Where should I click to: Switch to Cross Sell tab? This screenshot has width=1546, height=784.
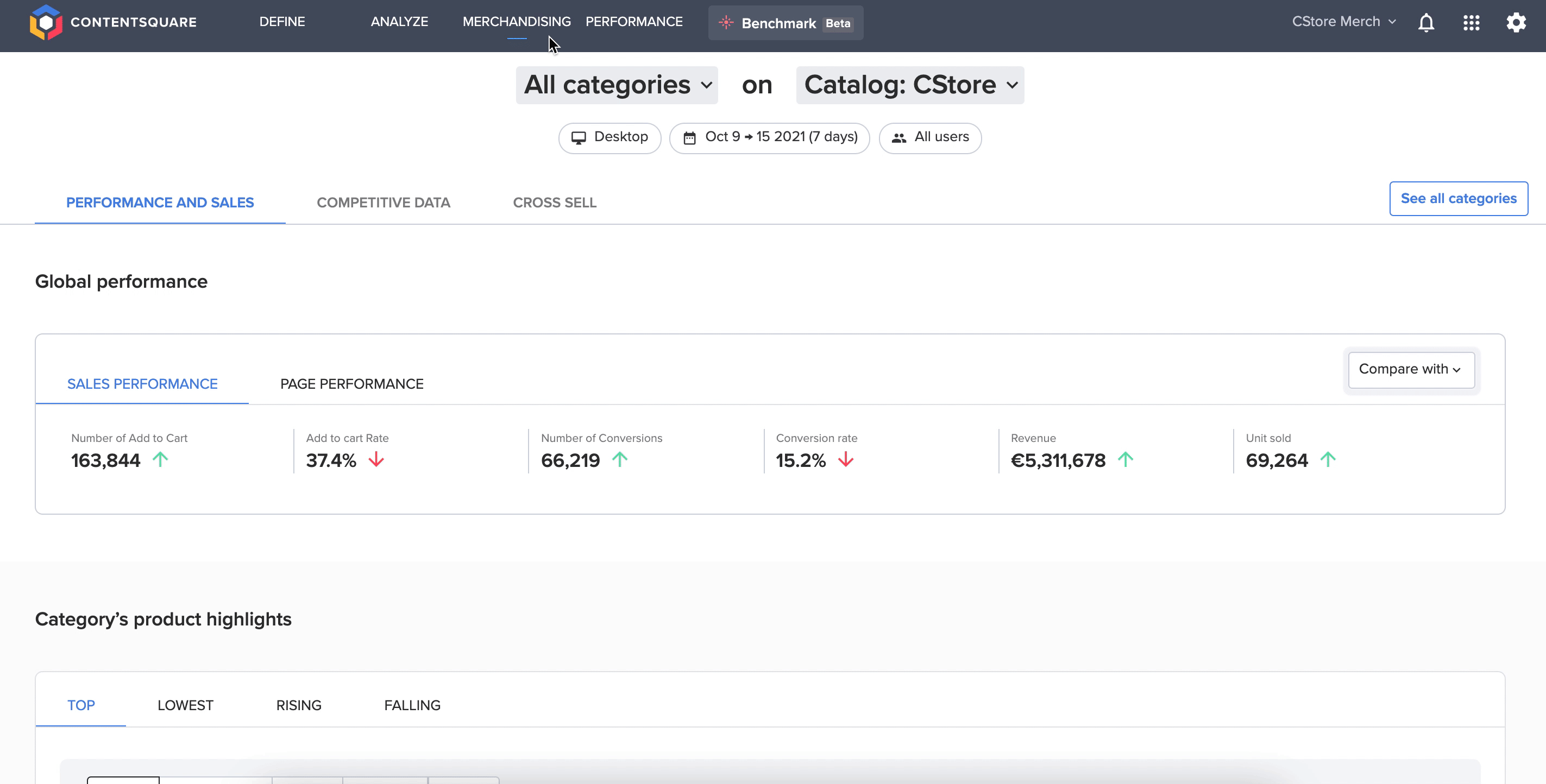click(x=555, y=203)
